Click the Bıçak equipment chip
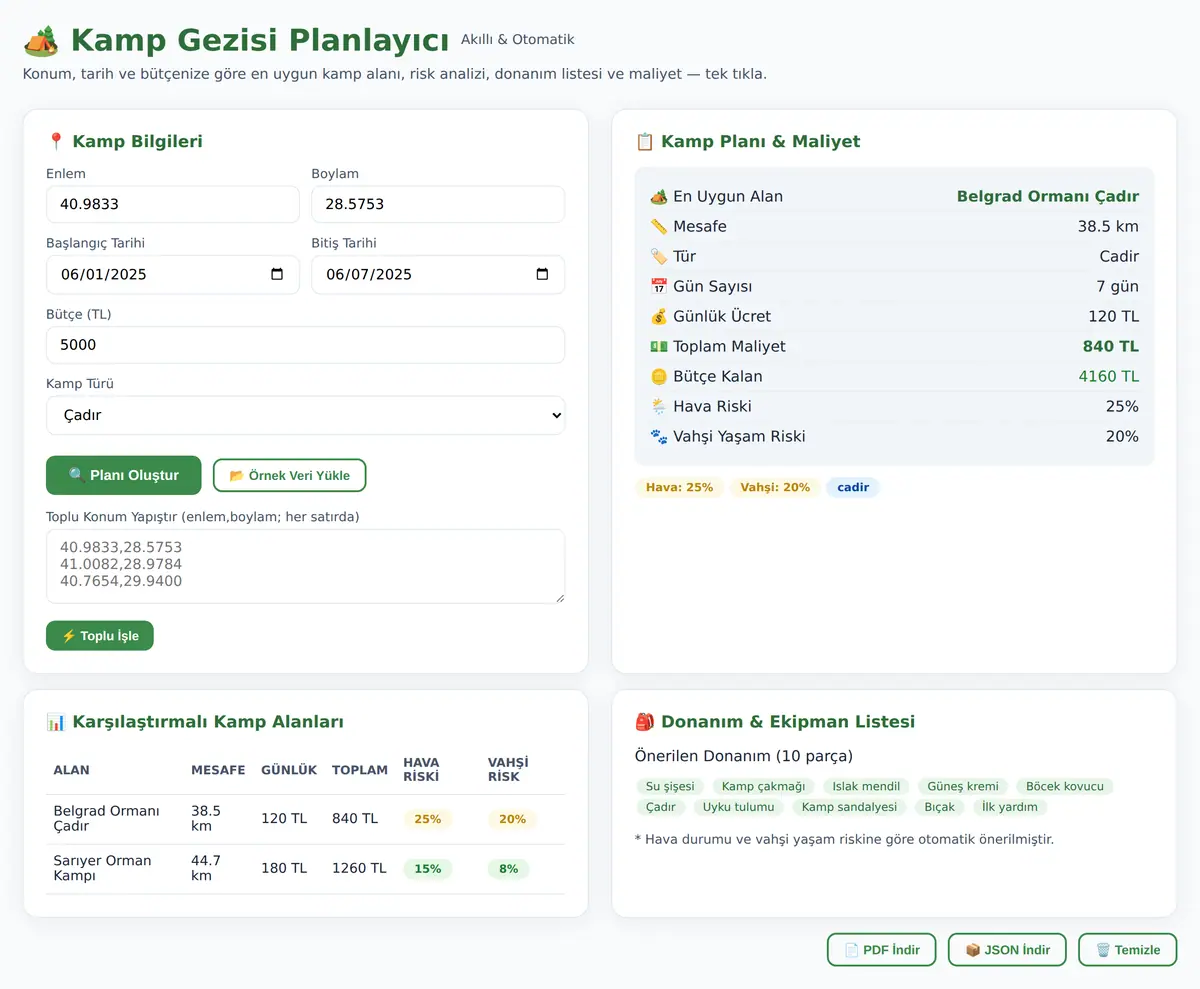 point(940,807)
